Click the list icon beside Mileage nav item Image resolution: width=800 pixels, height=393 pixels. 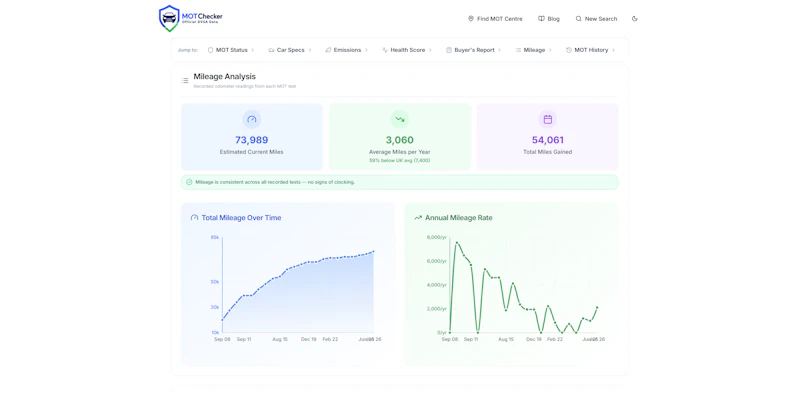[x=518, y=50]
